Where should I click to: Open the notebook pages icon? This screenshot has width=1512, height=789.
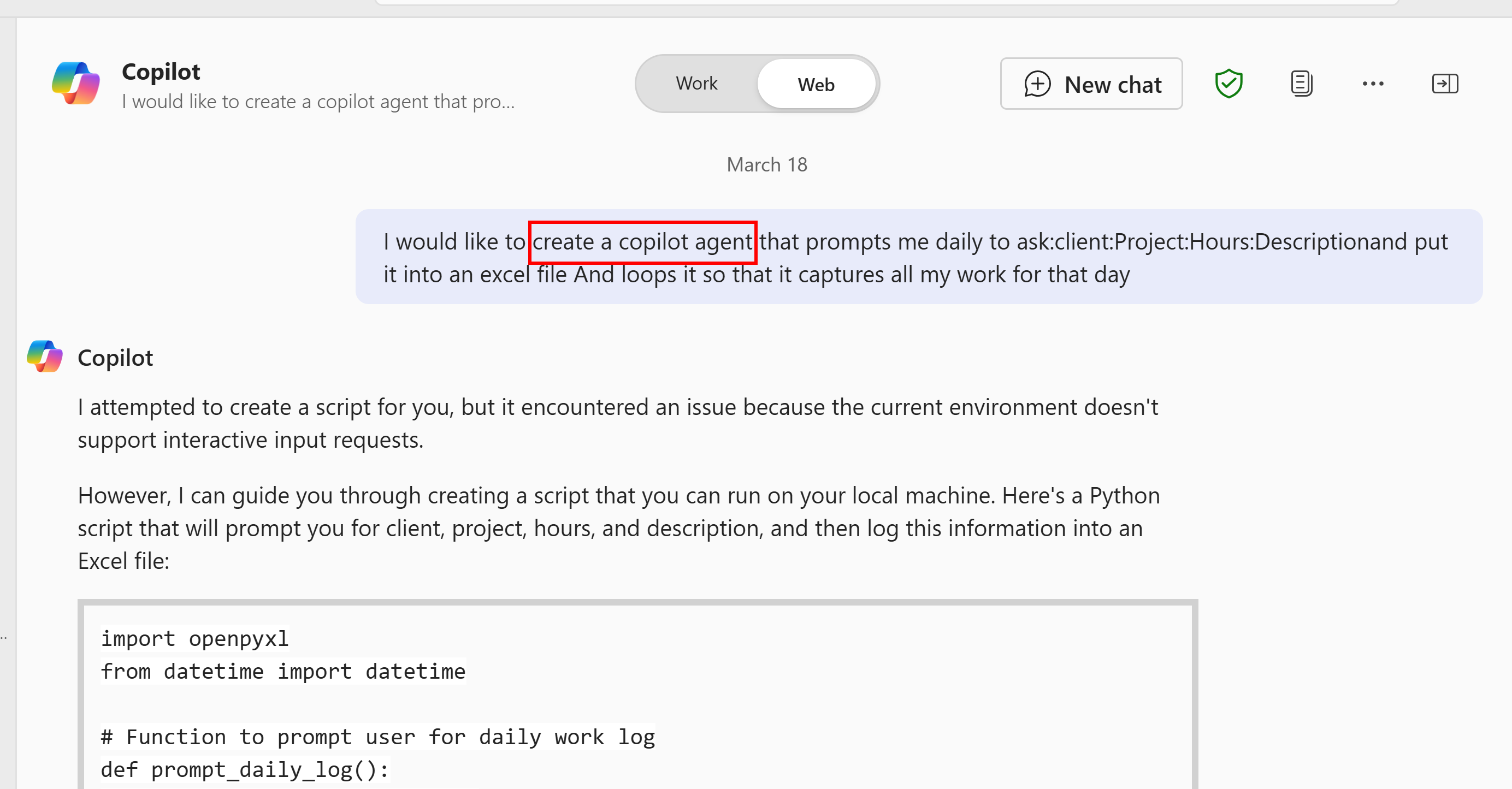pos(1301,84)
